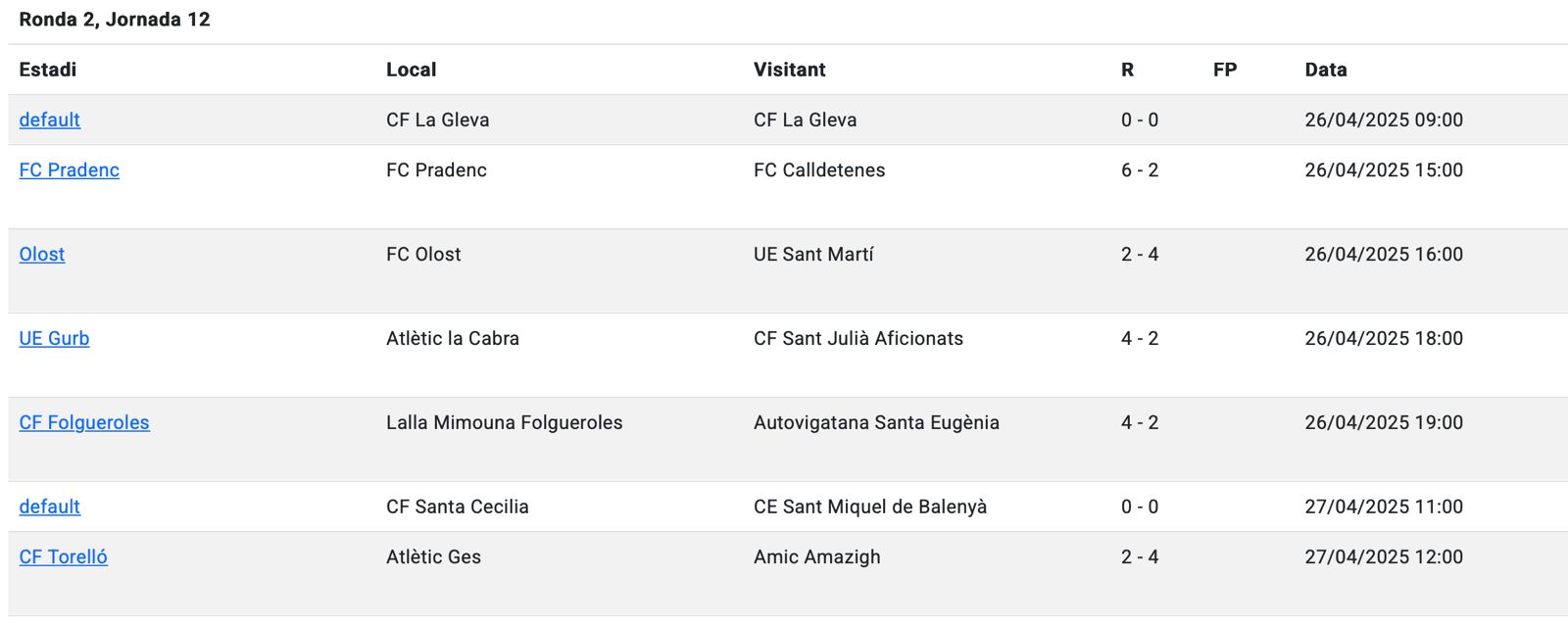Select the Amic Amazigh visitor team cell
This screenshot has height=626, width=1568.
coord(817,556)
